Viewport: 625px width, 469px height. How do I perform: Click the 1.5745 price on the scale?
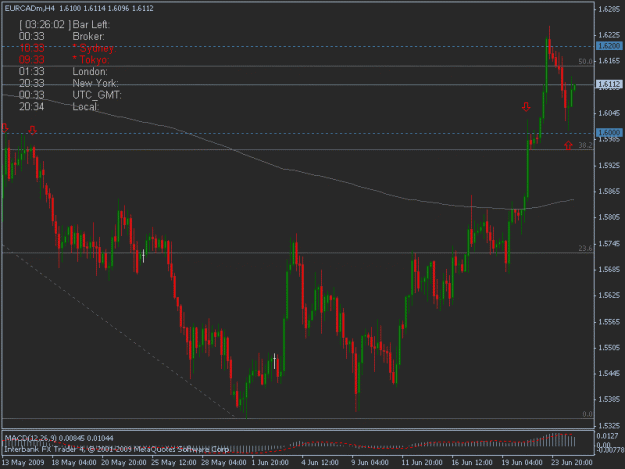click(x=609, y=244)
